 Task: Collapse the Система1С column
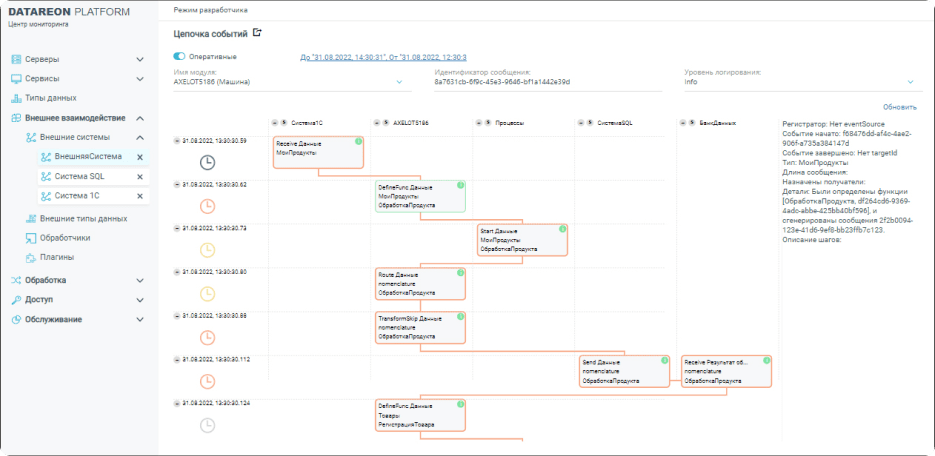tap(275, 123)
